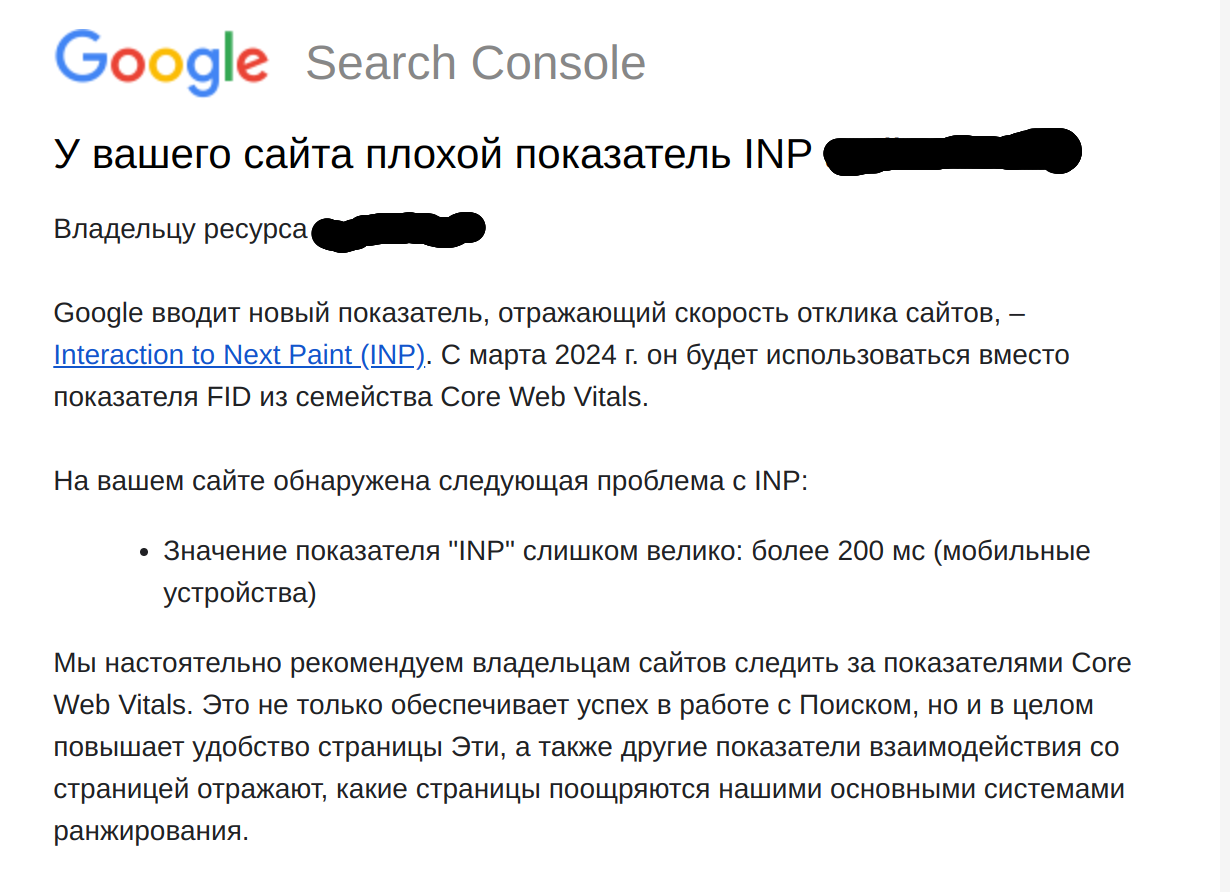Screen dimensions: 1230x892
Task: Click the blacked-out site name in the heading
Action: point(951,155)
